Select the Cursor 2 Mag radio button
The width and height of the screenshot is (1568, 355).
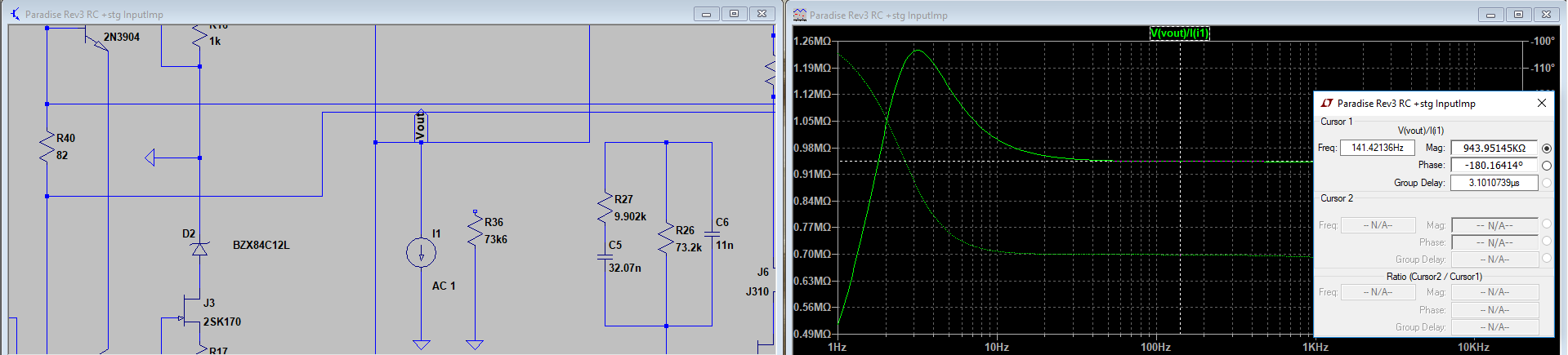tap(1546, 224)
